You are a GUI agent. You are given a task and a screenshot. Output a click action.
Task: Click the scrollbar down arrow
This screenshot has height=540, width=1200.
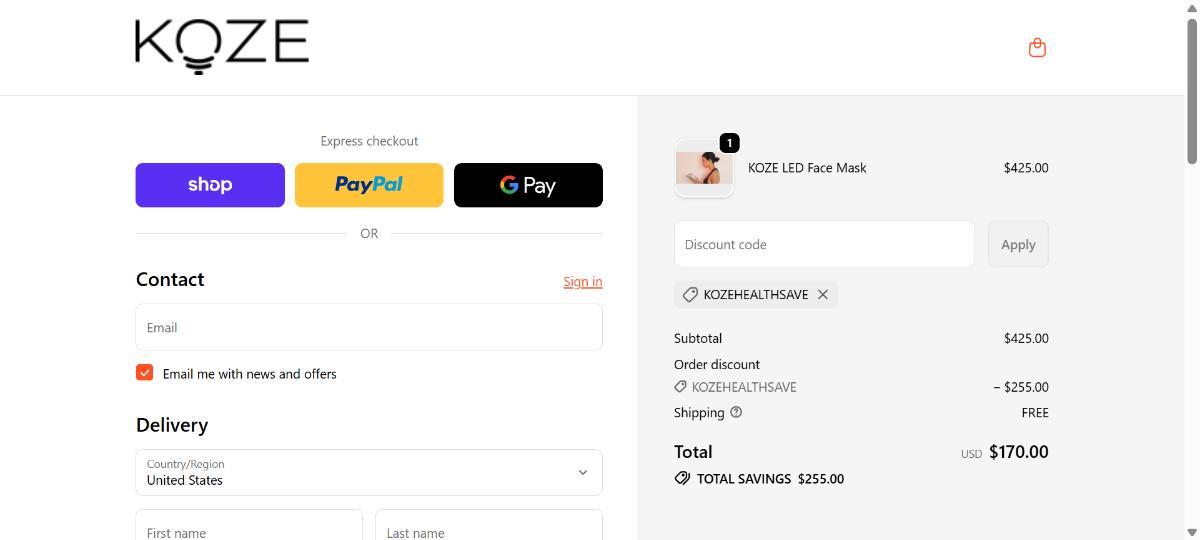click(1191, 532)
